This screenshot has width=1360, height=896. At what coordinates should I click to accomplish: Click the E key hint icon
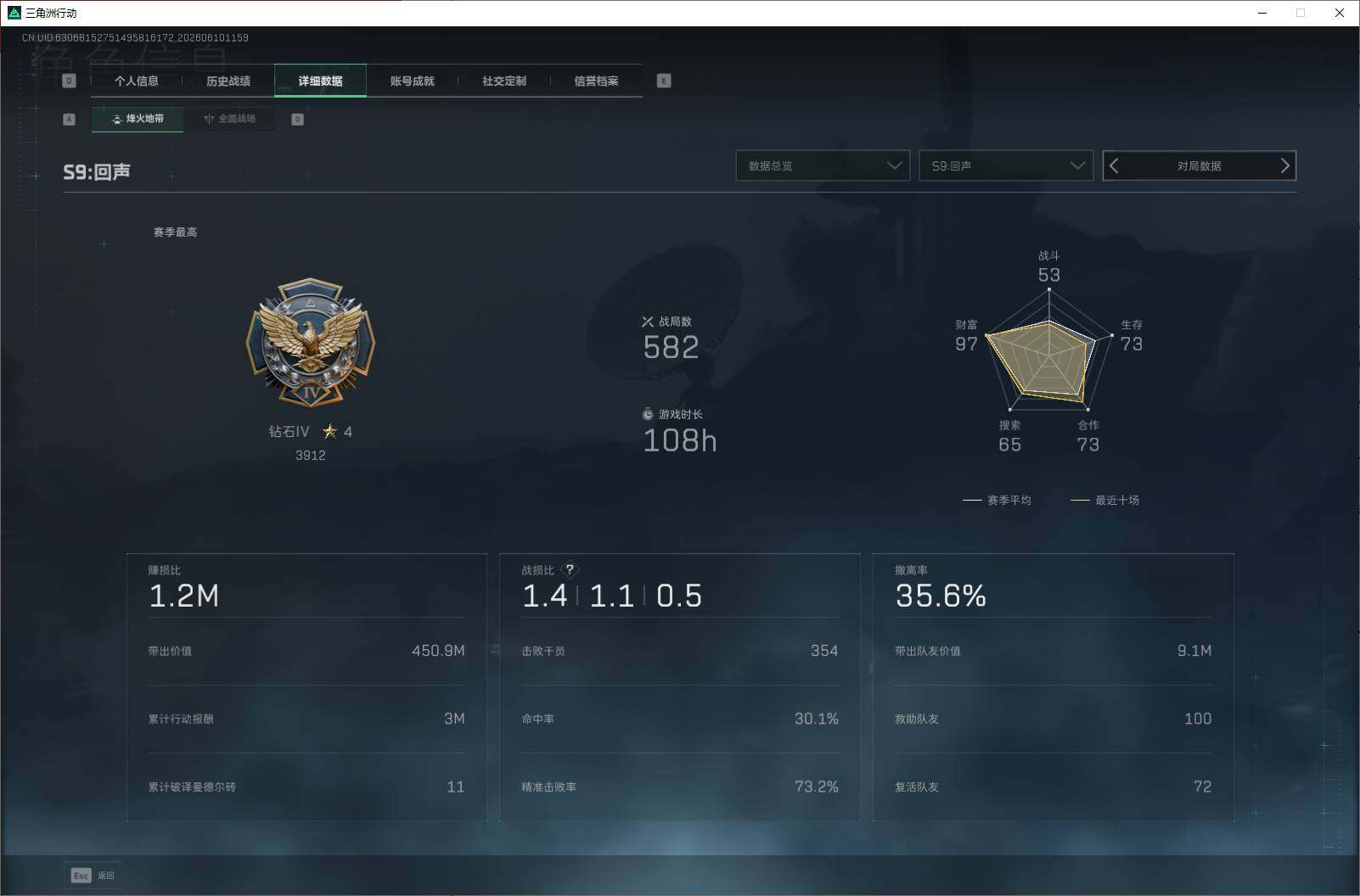click(x=664, y=81)
